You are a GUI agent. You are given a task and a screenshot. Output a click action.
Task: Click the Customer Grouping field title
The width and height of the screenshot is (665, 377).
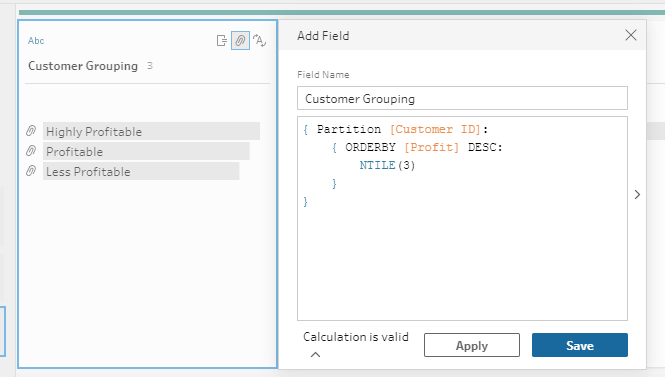(83, 66)
